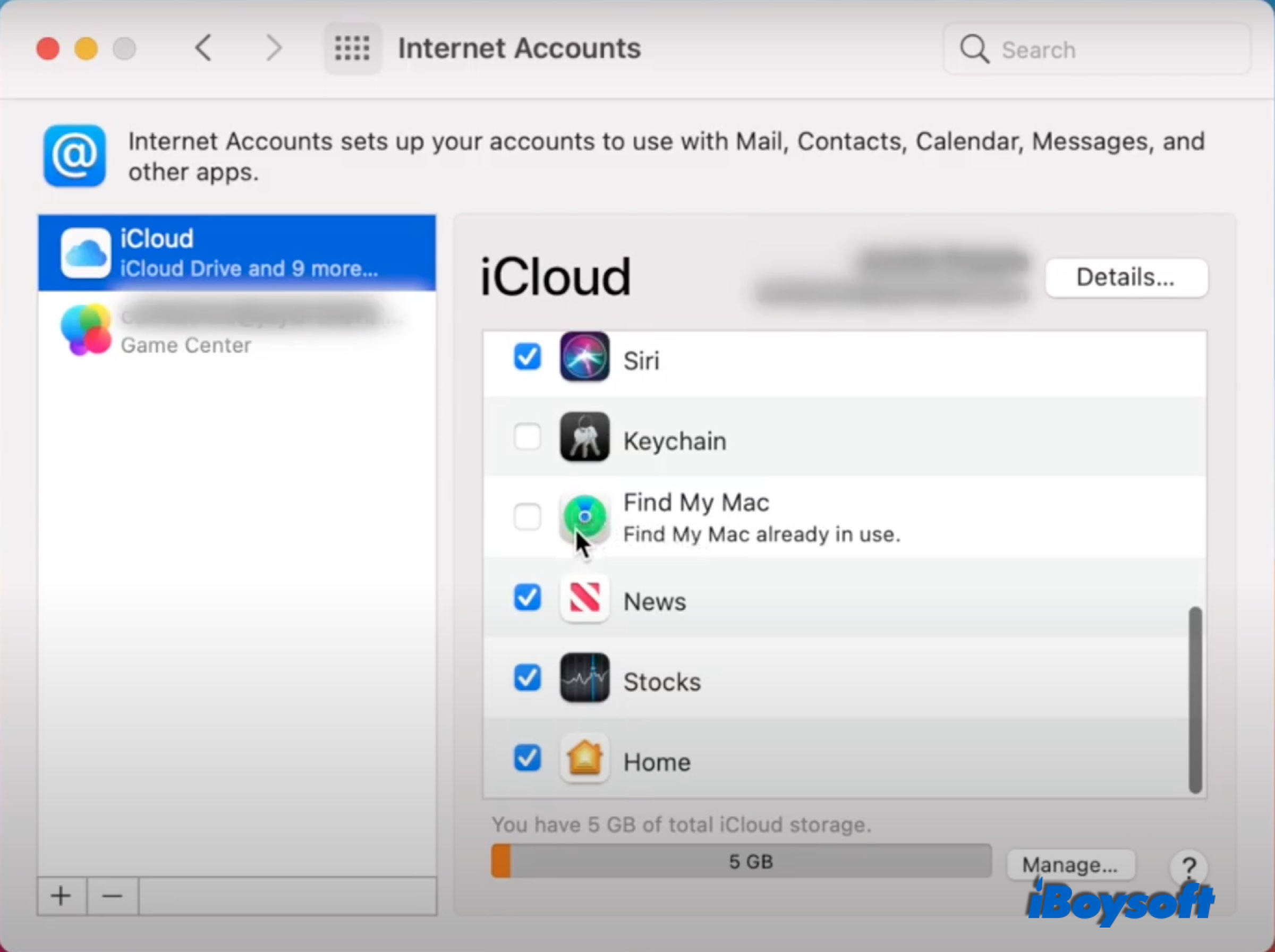Open the show all preferences grid icon
The width and height of the screenshot is (1275, 952).
coord(352,48)
